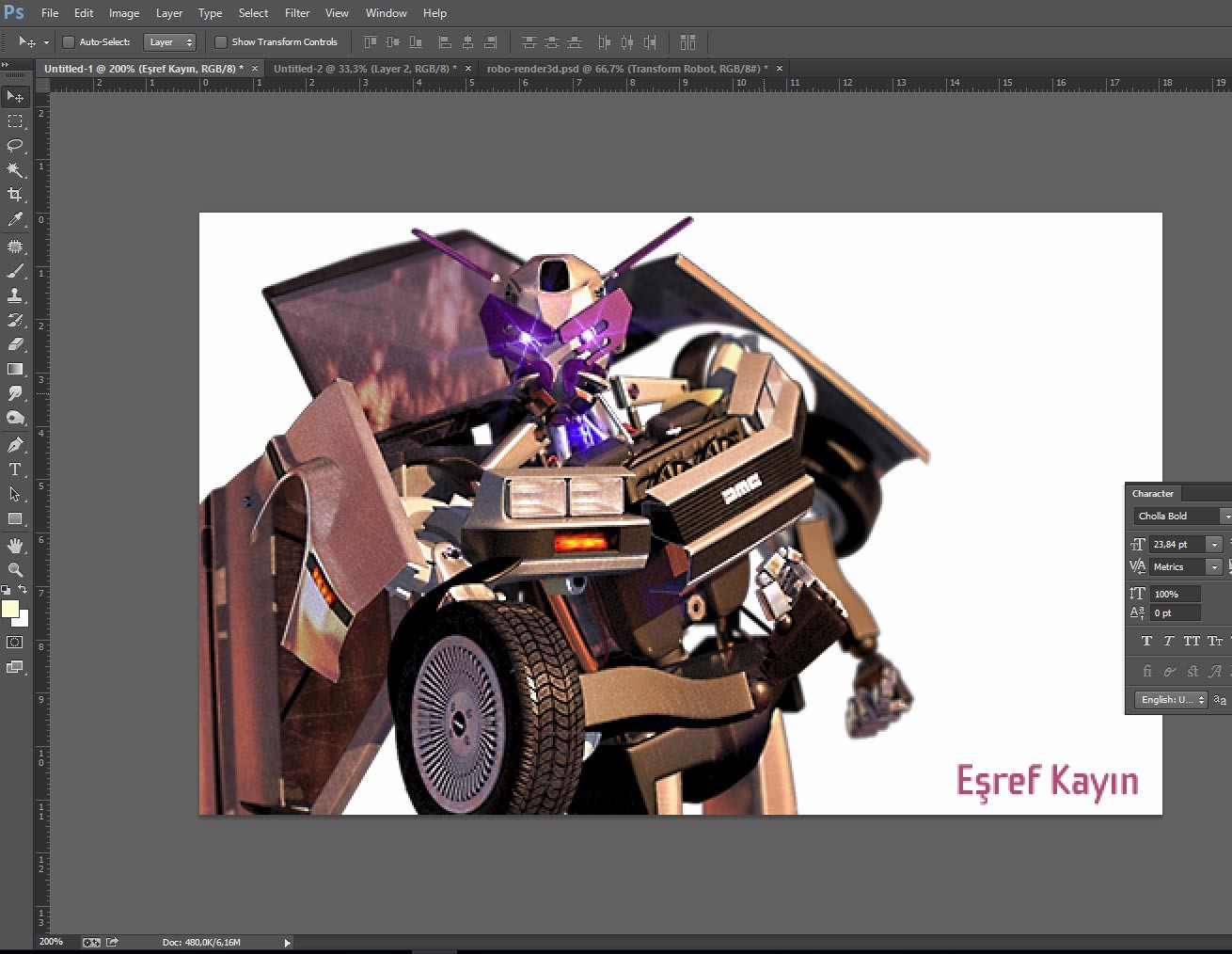Change the screen mode

15,667
